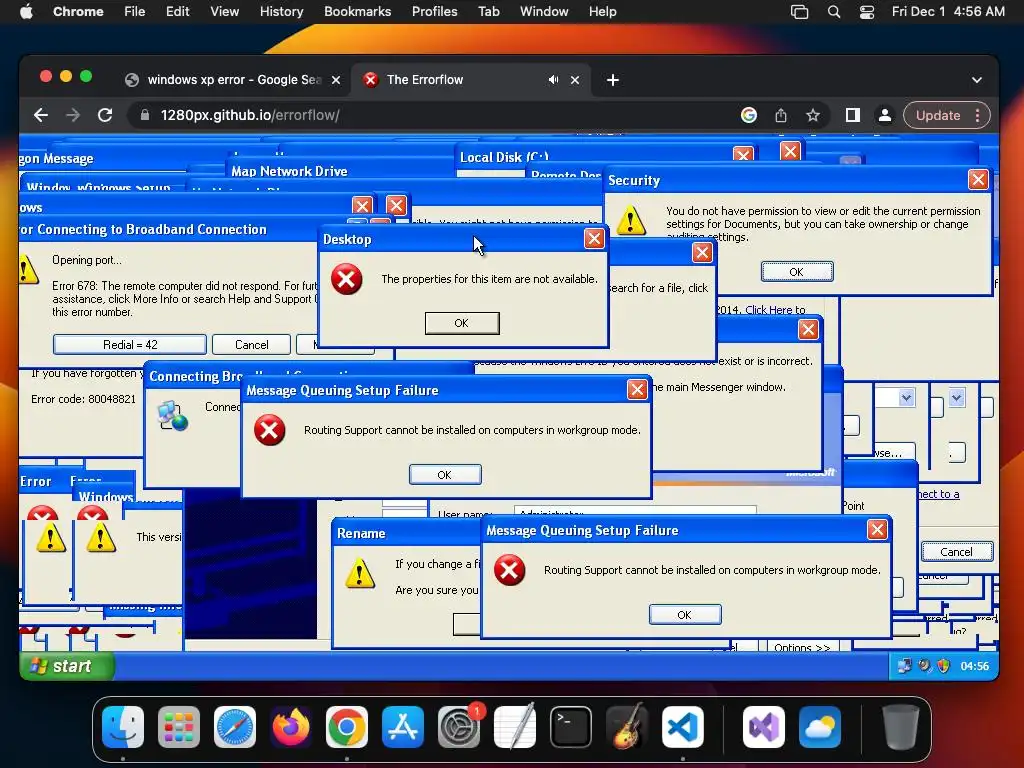Viewport: 1024px width, 768px height.
Task: Click the address bar URL field
Action: click(x=431, y=116)
